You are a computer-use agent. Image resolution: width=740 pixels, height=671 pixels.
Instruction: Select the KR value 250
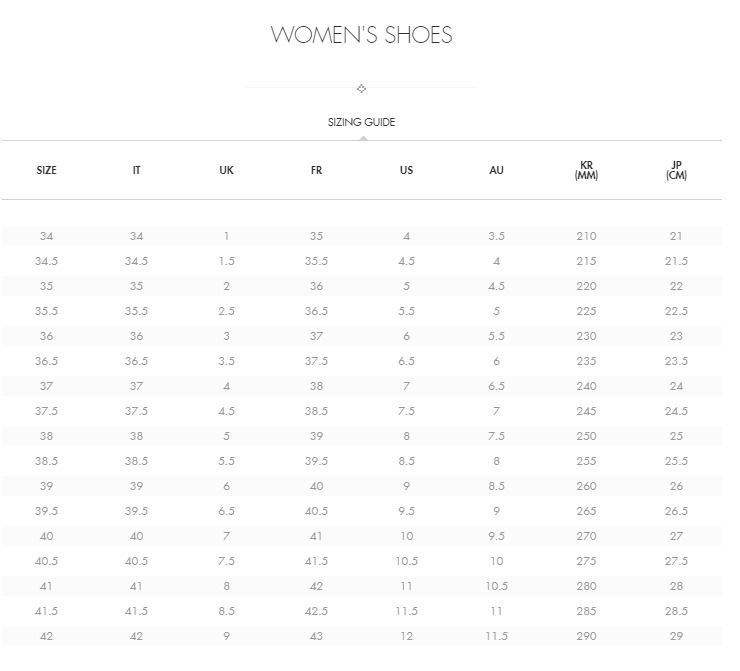586,436
